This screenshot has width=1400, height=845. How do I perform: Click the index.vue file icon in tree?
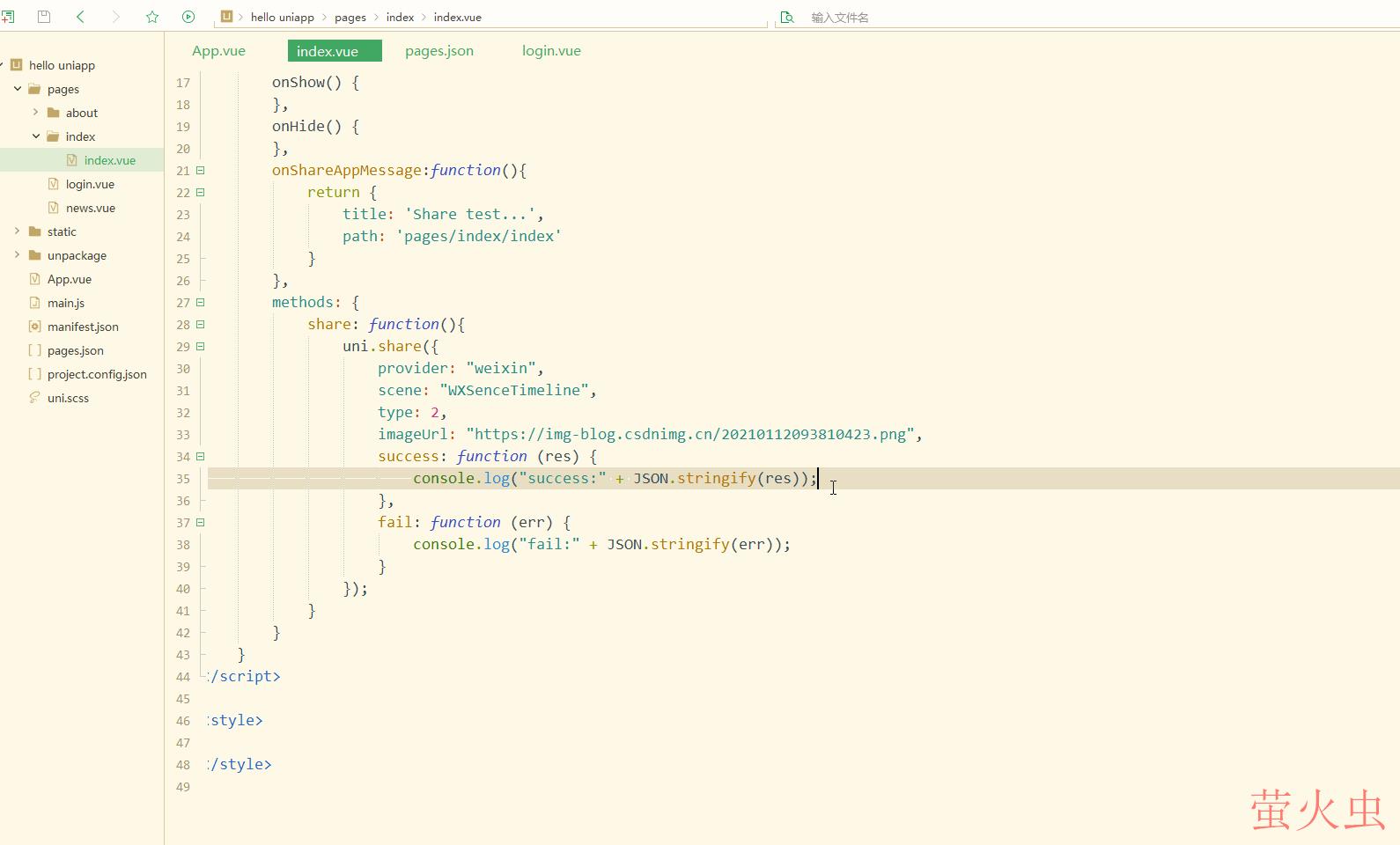72,160
